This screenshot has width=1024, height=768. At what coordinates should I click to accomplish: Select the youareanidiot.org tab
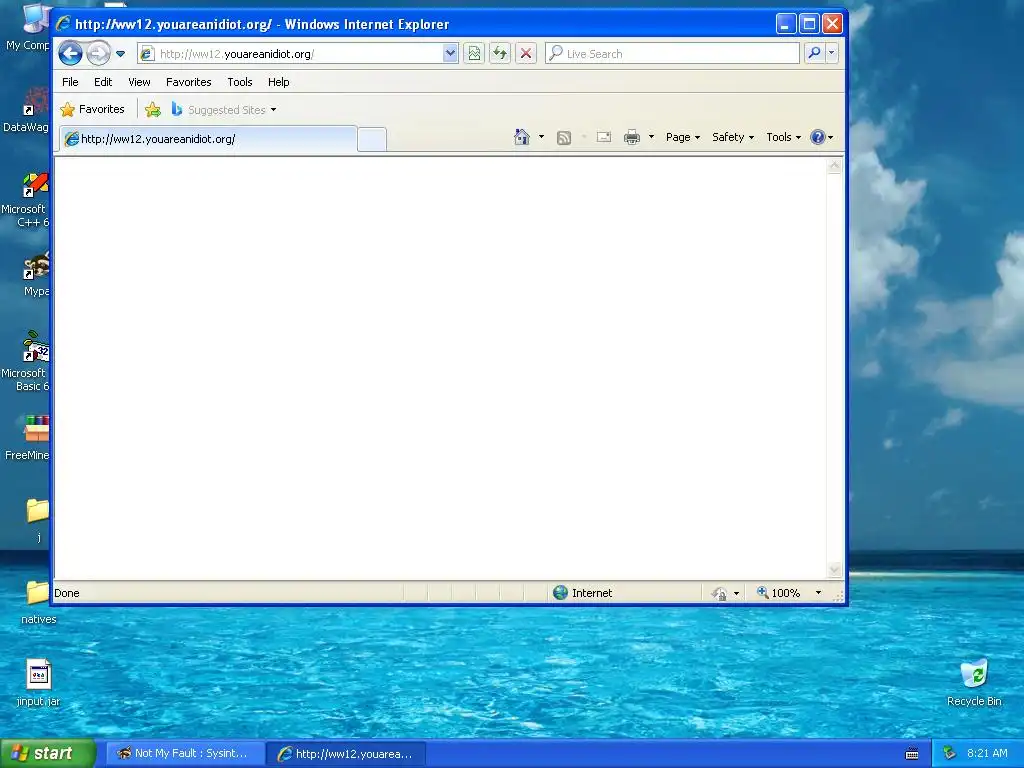click(208, 138)
